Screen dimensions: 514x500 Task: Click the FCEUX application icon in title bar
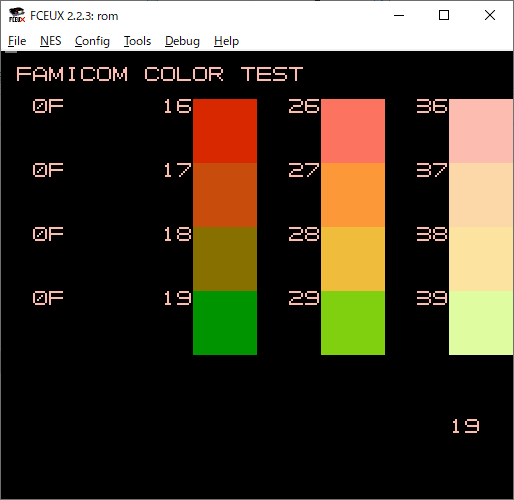(17, 15)
